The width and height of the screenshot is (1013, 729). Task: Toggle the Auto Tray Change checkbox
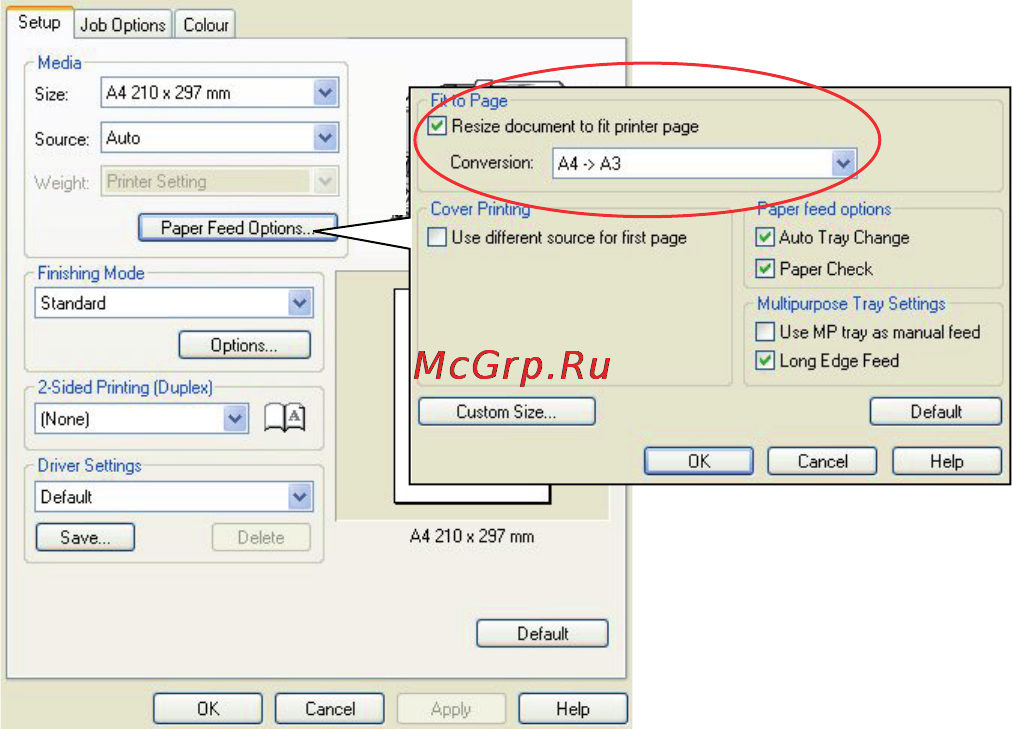coord(765,237)
